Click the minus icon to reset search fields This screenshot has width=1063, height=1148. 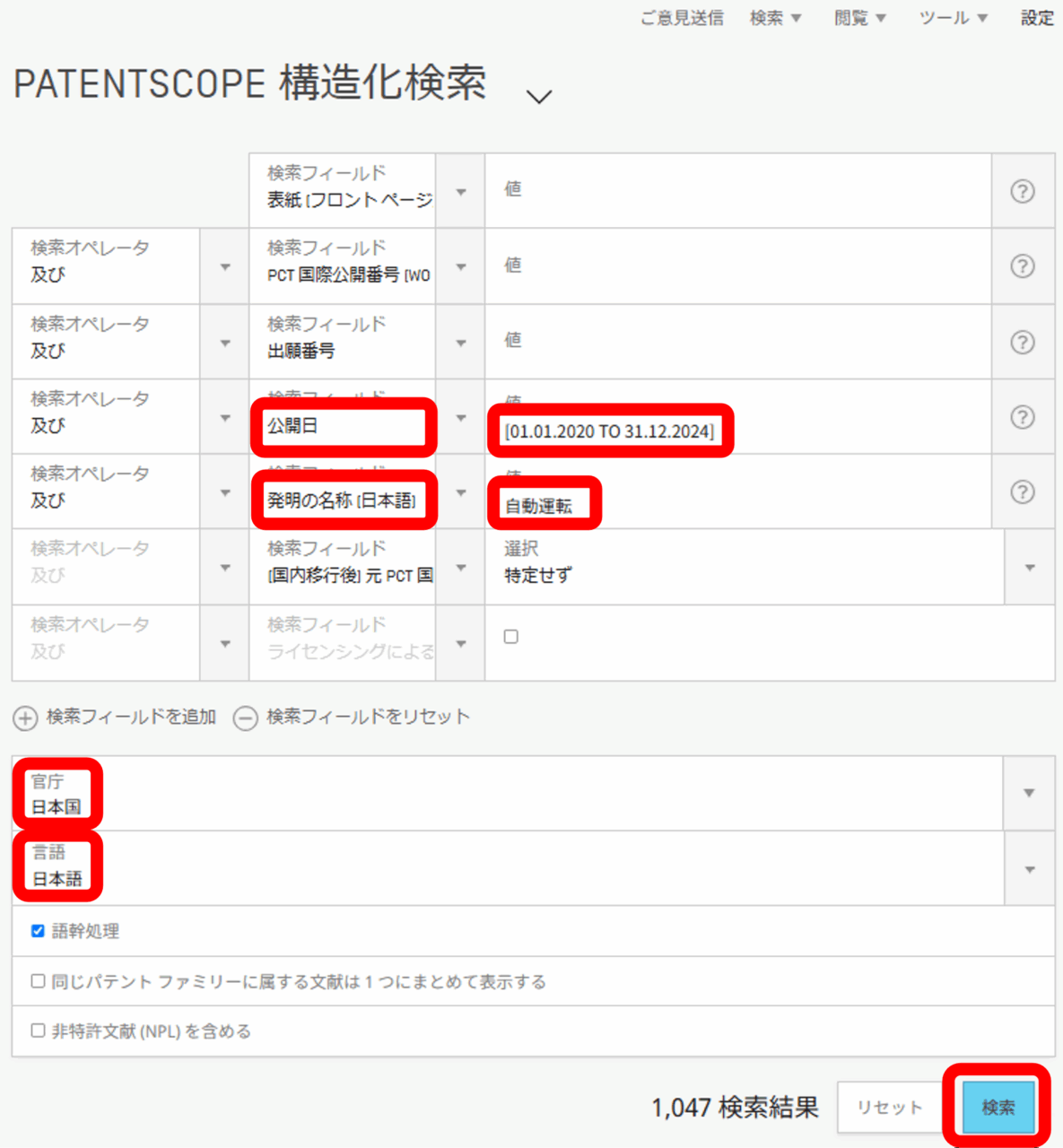(245, 718)
